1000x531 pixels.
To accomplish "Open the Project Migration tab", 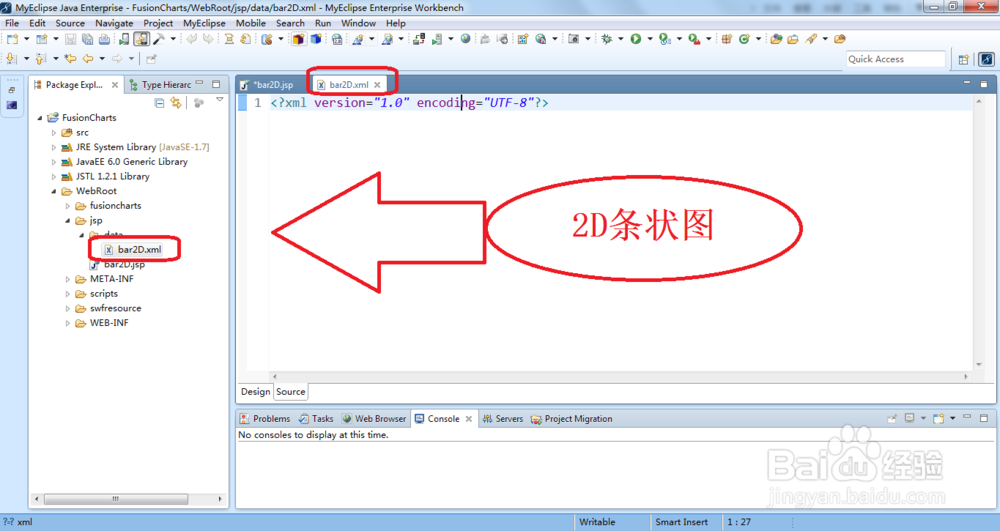I will pos(571,419).
